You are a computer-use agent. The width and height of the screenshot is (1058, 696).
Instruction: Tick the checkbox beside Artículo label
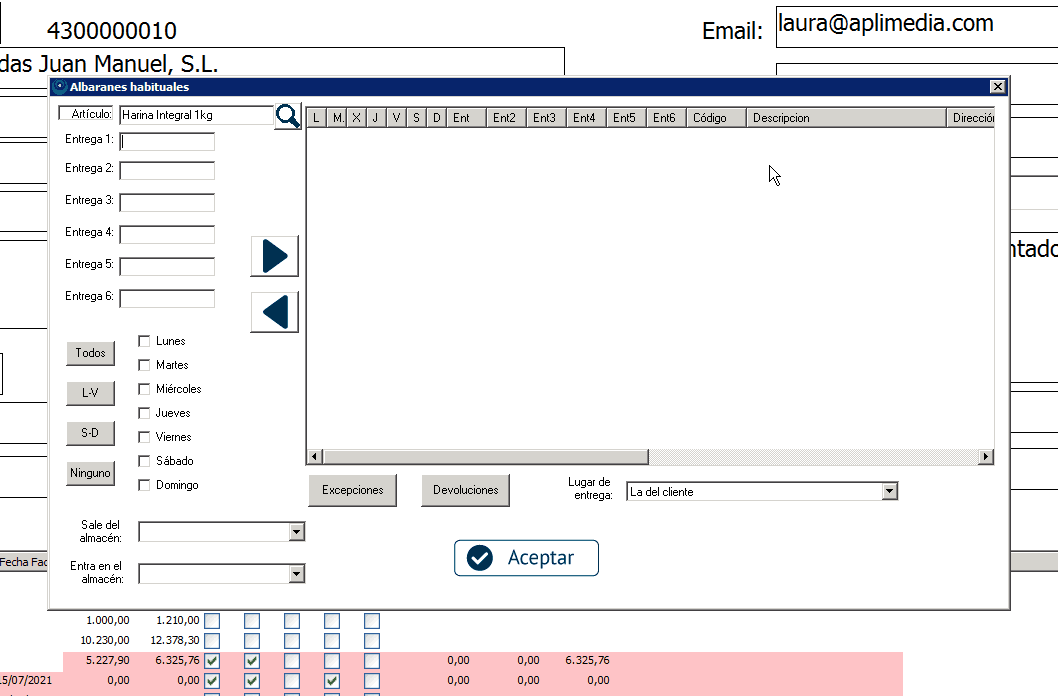point(65,114)
